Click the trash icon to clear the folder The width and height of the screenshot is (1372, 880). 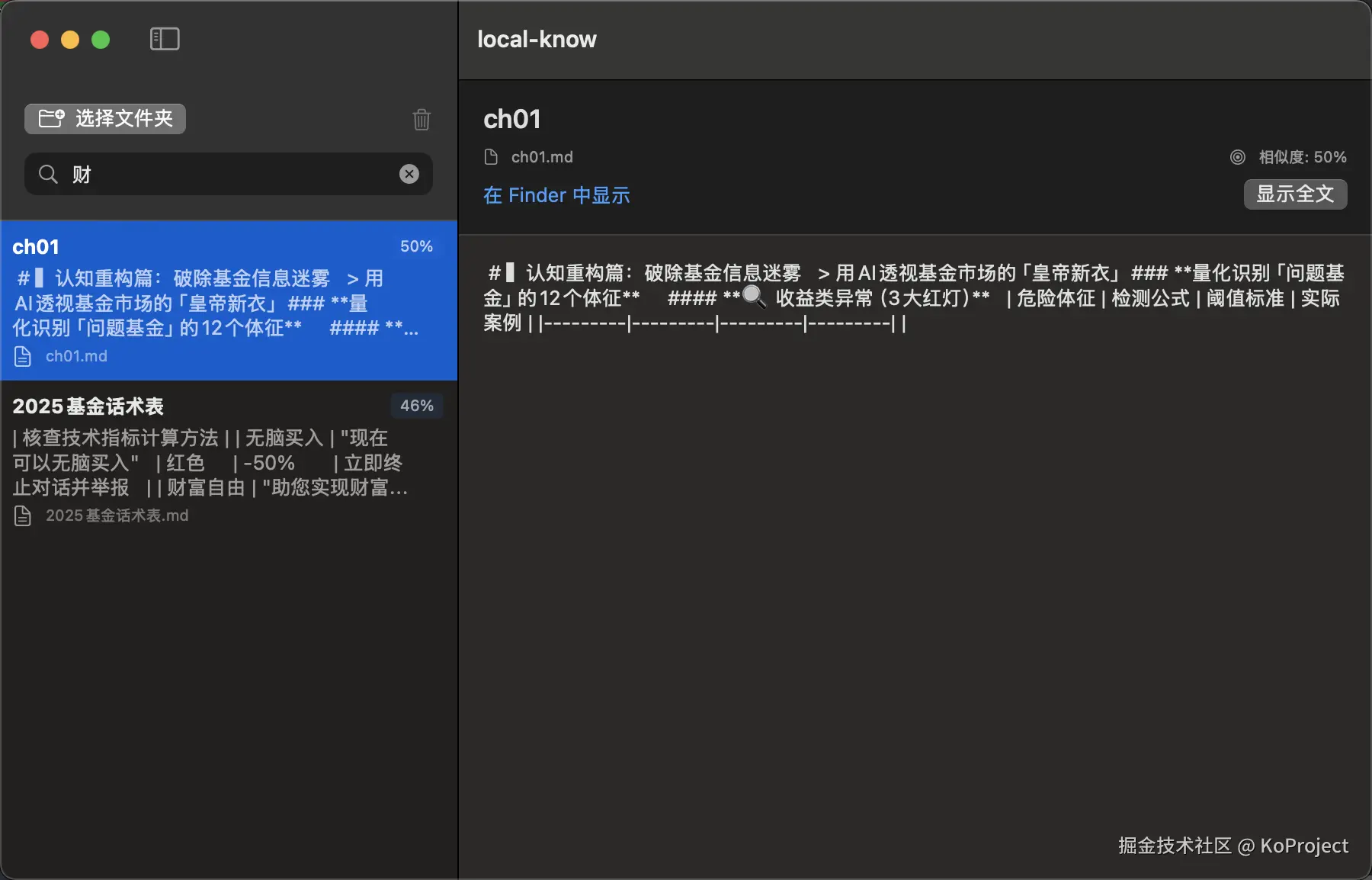pyautogui.click(x=422, y=120)
